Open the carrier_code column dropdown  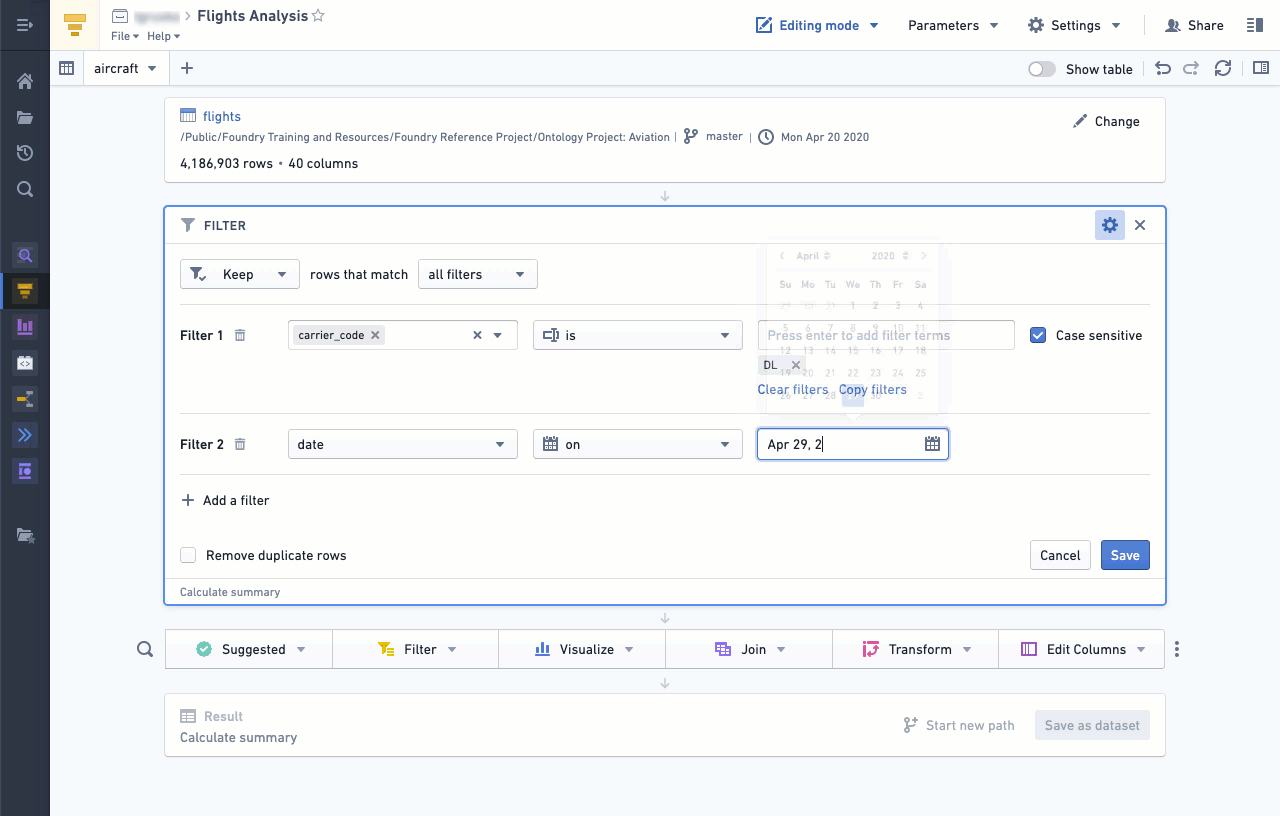(x=403, y=335)
